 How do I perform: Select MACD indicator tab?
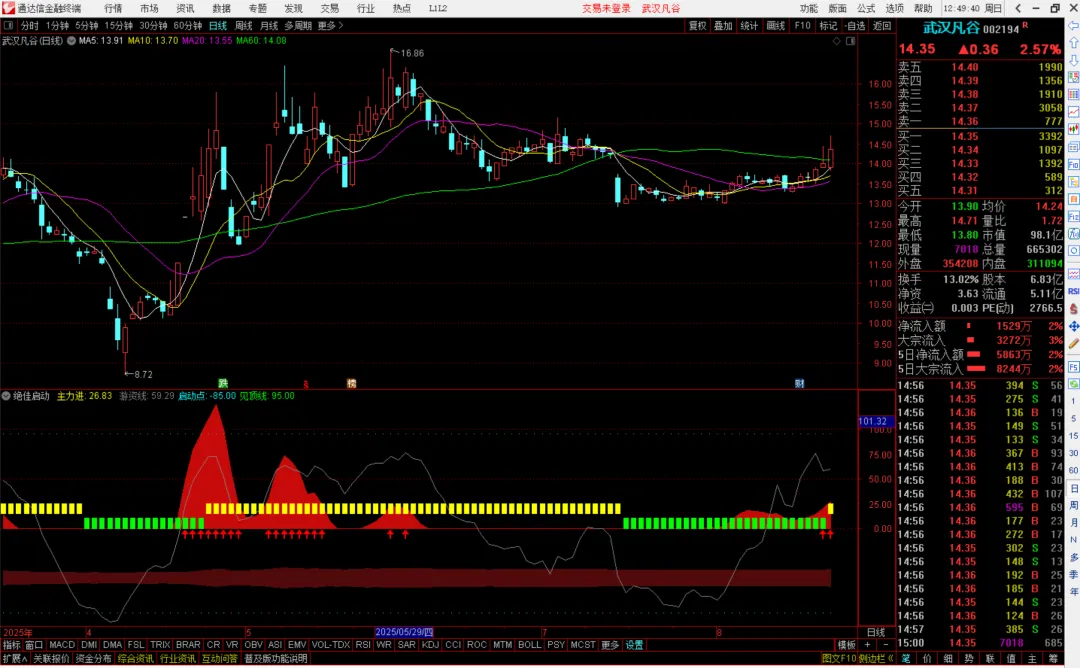(62, 645)
